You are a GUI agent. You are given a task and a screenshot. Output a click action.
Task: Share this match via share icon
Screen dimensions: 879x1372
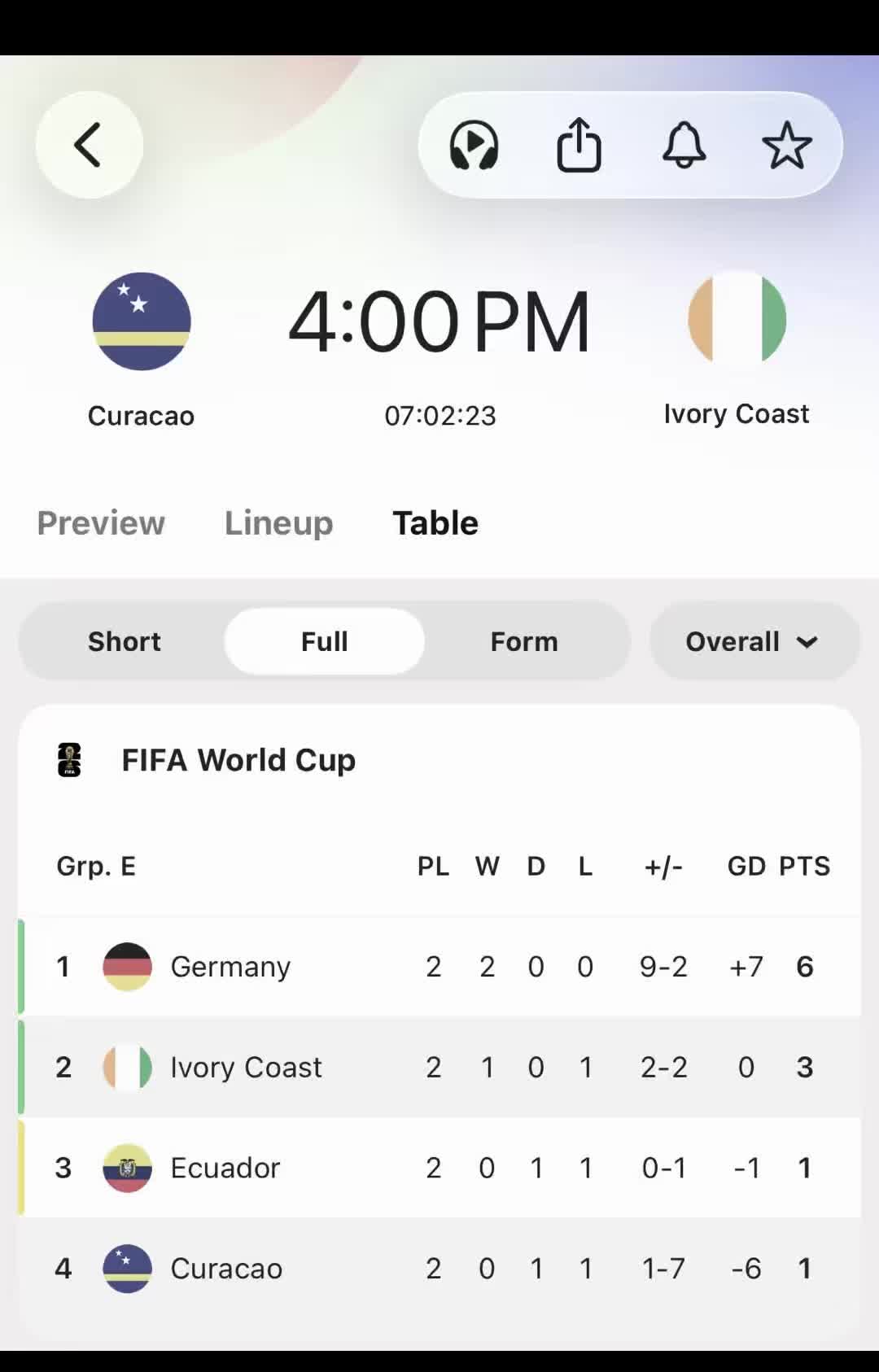pos(579,145)
